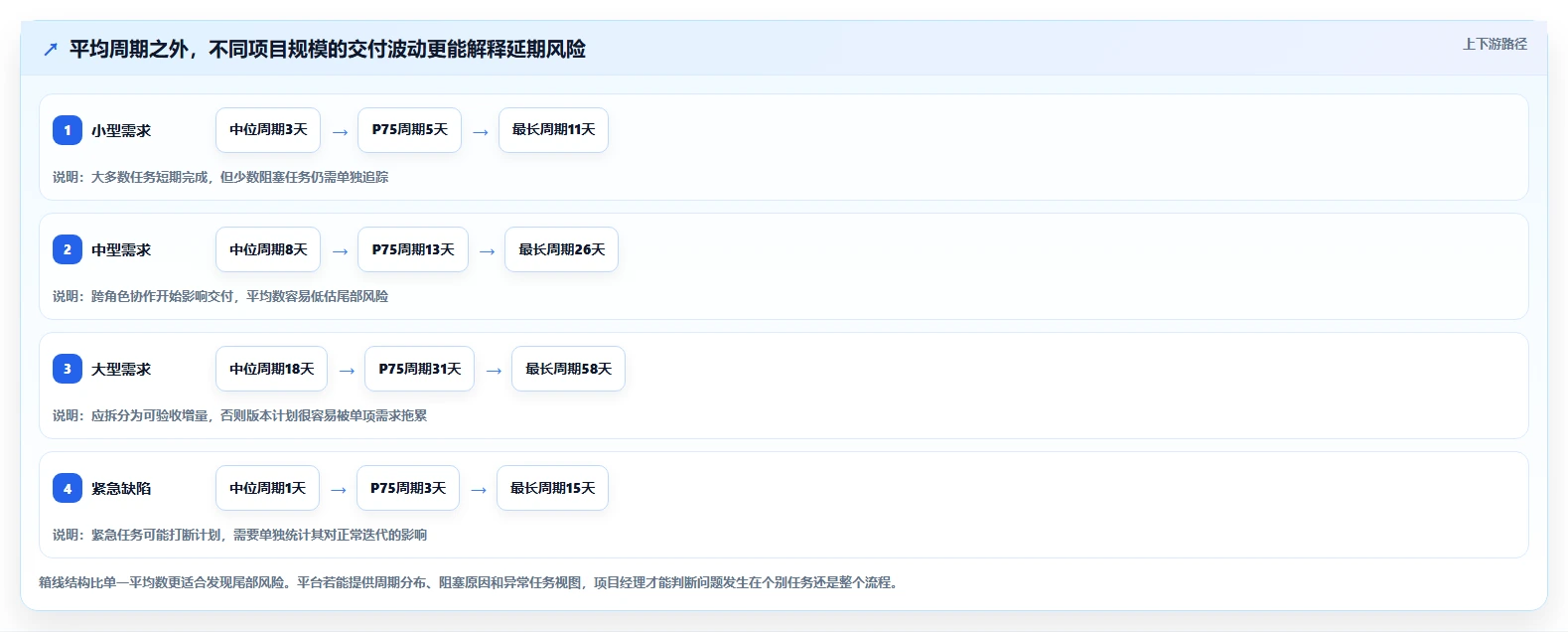
Task: Select the P75周期13天 chip
Action: [x=413, y=249]
